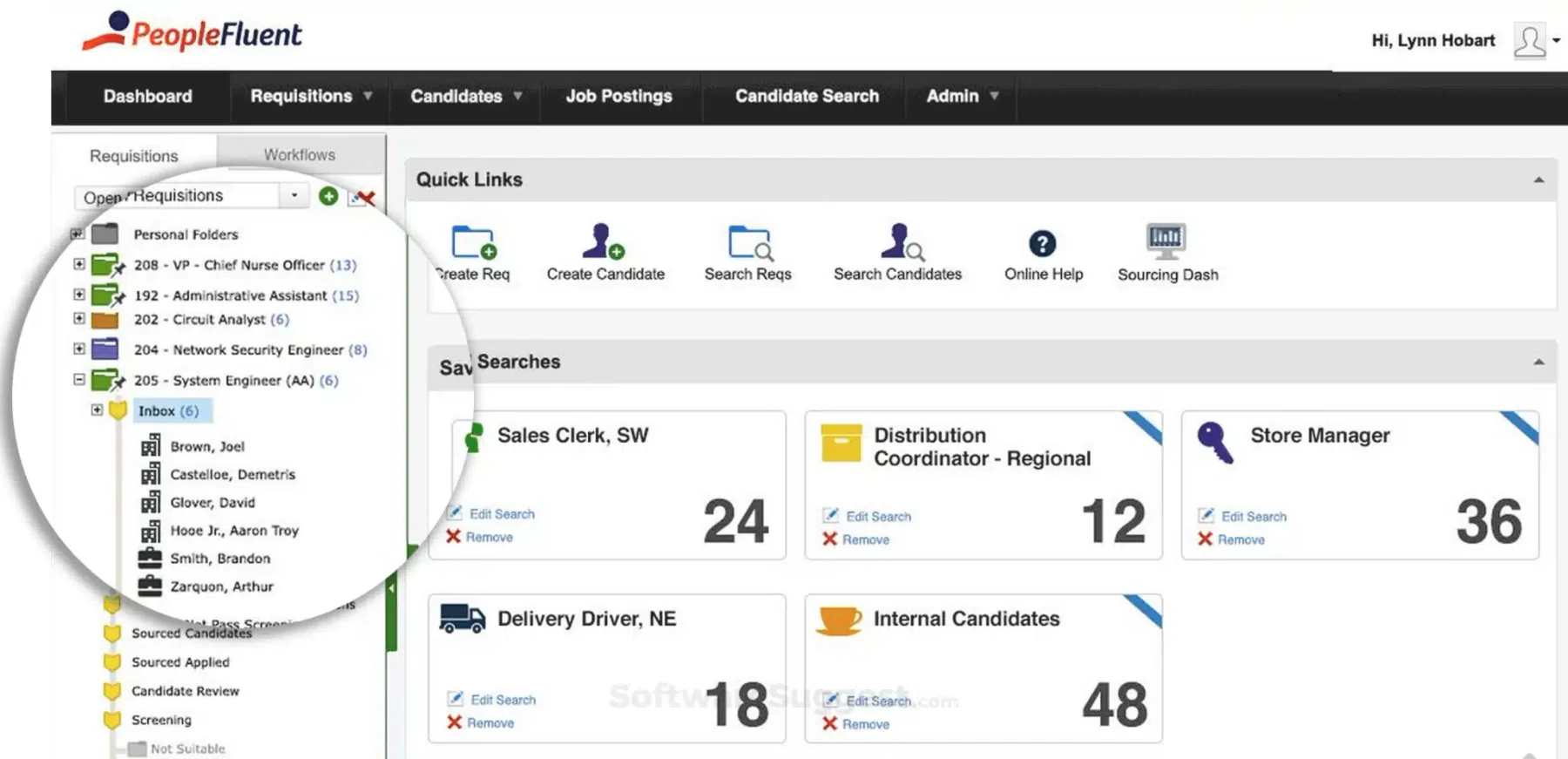This screenshot has width=1568, height=759.
Task: Click the Personal Folders gray folder icon
Action: point(105,234)
